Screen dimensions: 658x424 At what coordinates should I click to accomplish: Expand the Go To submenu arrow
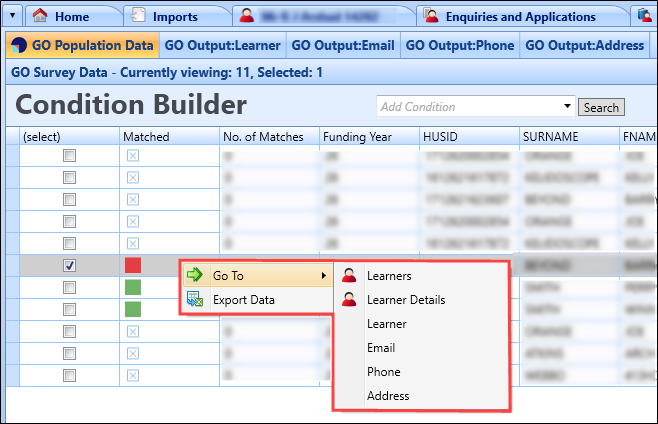coord(324,275)
